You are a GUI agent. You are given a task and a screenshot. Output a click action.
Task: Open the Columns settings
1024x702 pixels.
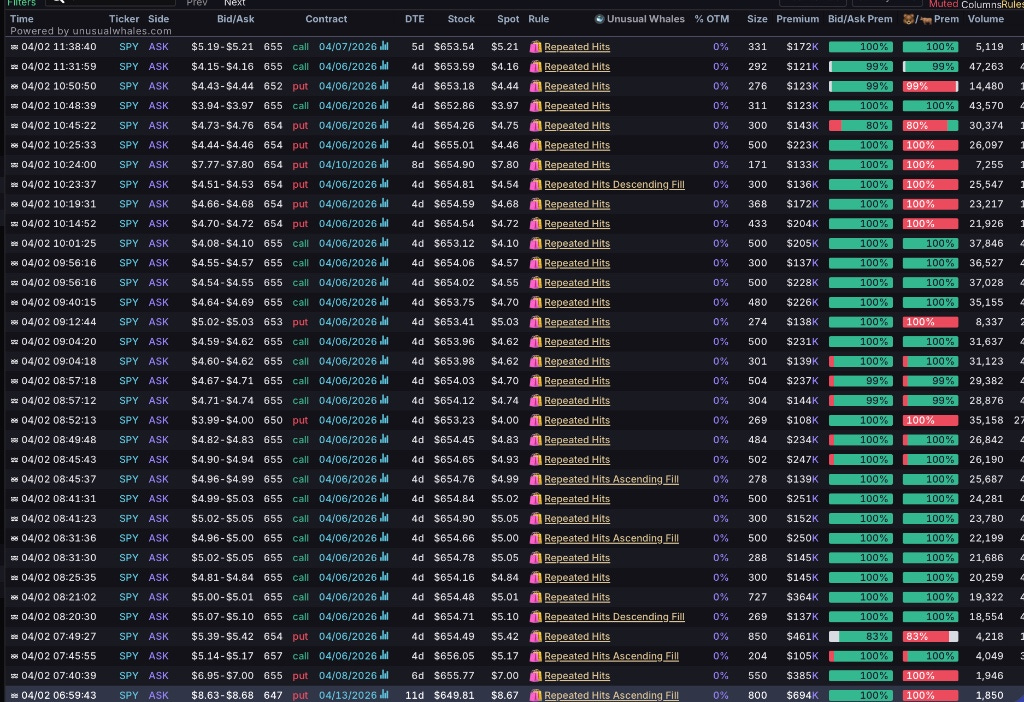pos(981,5)
